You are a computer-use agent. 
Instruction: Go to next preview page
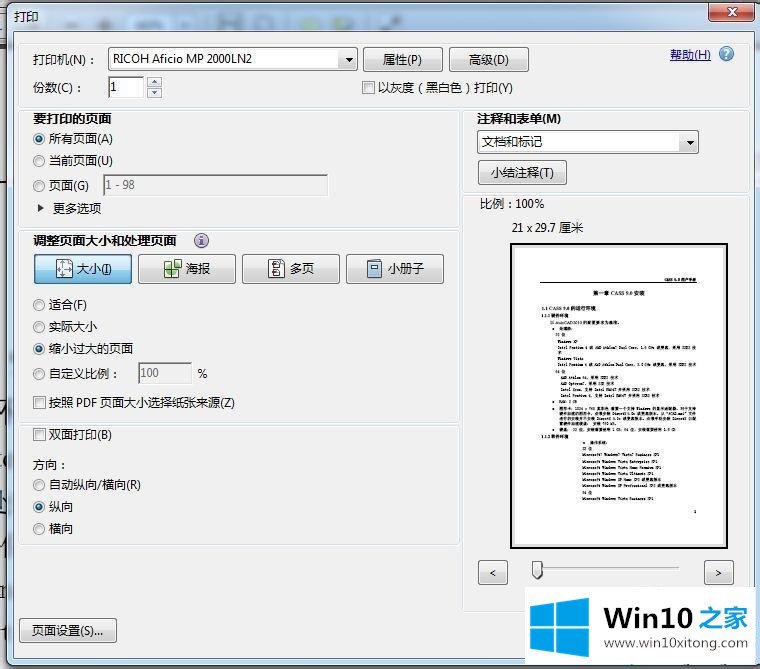pyautogui.click(x=718, y=573)
